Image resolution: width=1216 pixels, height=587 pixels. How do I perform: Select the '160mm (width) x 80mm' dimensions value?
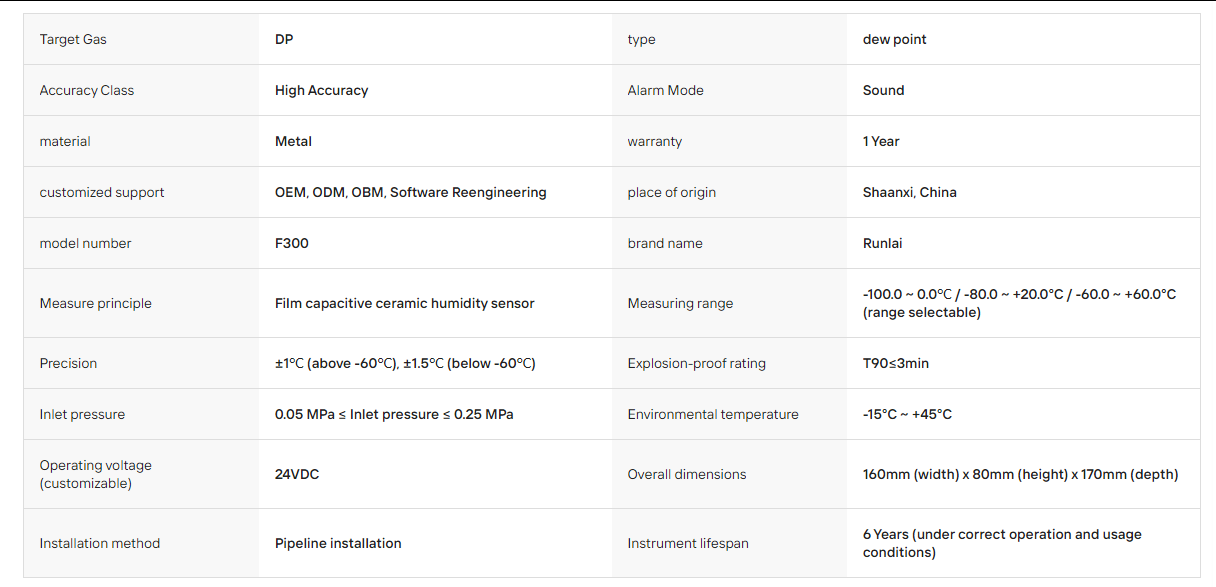point(1021,474)
